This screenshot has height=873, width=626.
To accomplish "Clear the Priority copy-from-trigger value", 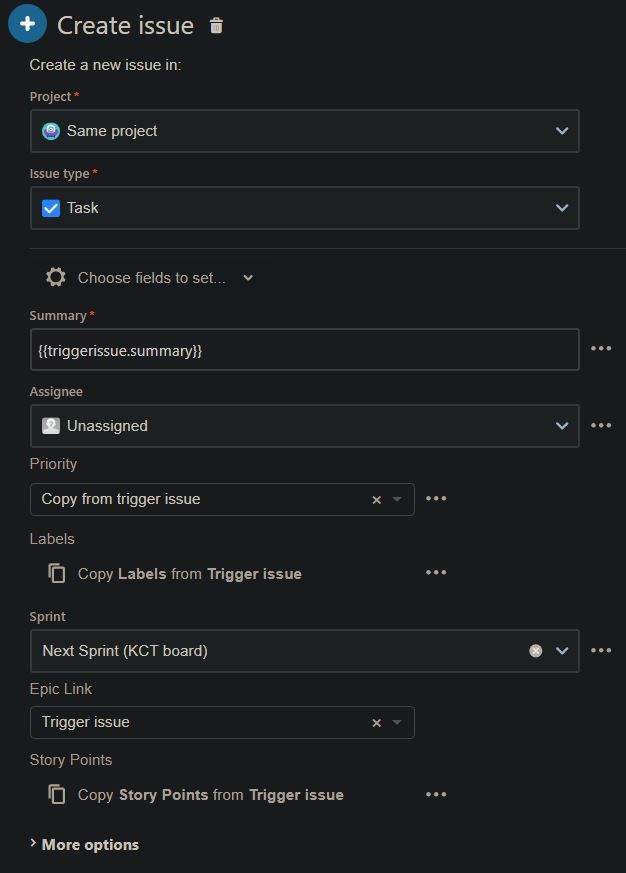I will tap(377, 497).
